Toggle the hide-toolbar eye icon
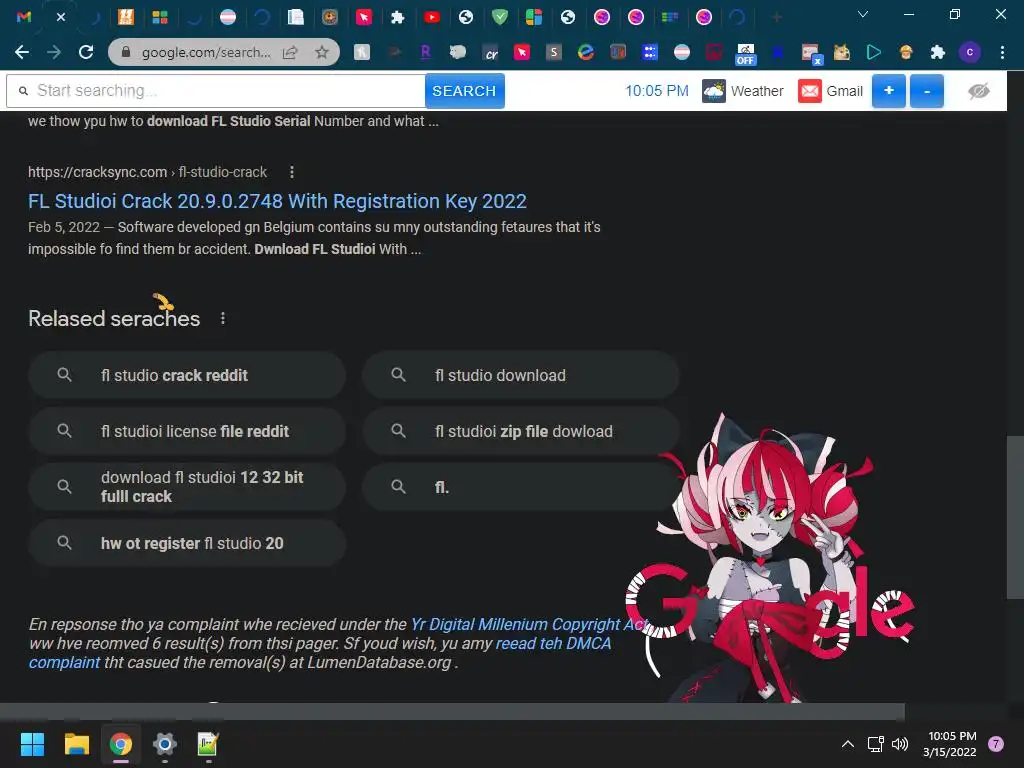Screen dimensions: 1024x768 tap(978, 91)
